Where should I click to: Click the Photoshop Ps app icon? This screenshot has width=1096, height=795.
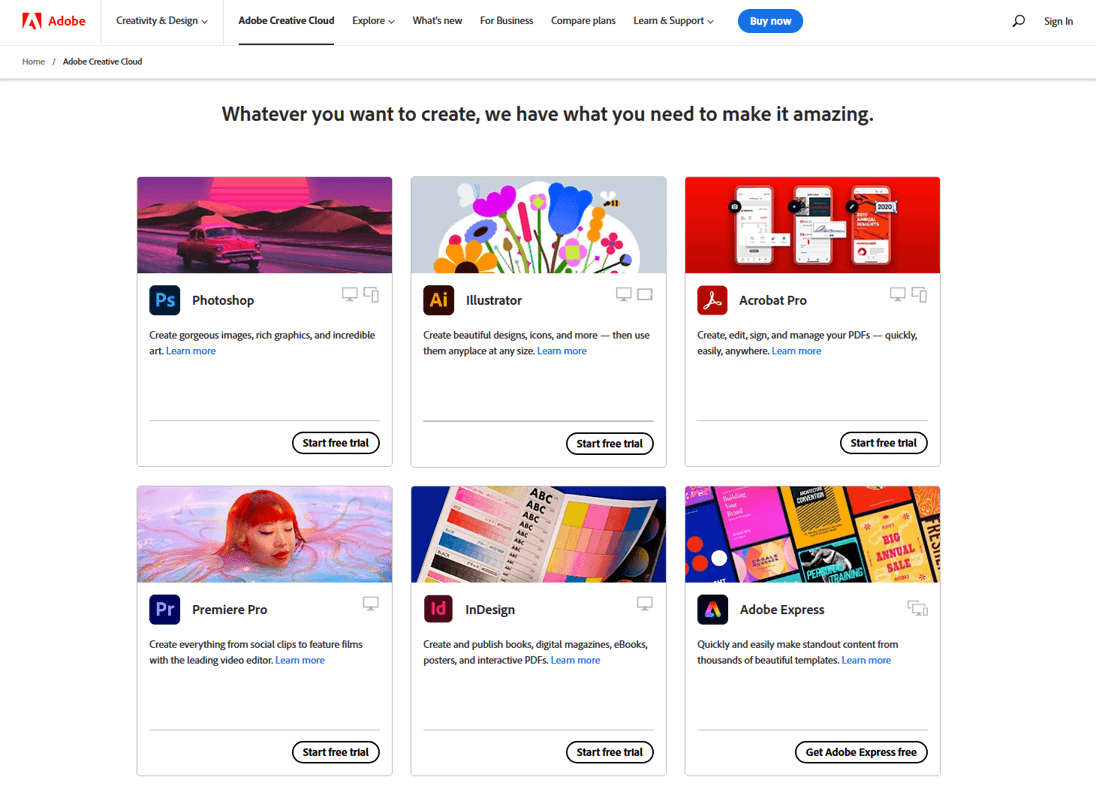pyautogui.click(x=165, y=300)
